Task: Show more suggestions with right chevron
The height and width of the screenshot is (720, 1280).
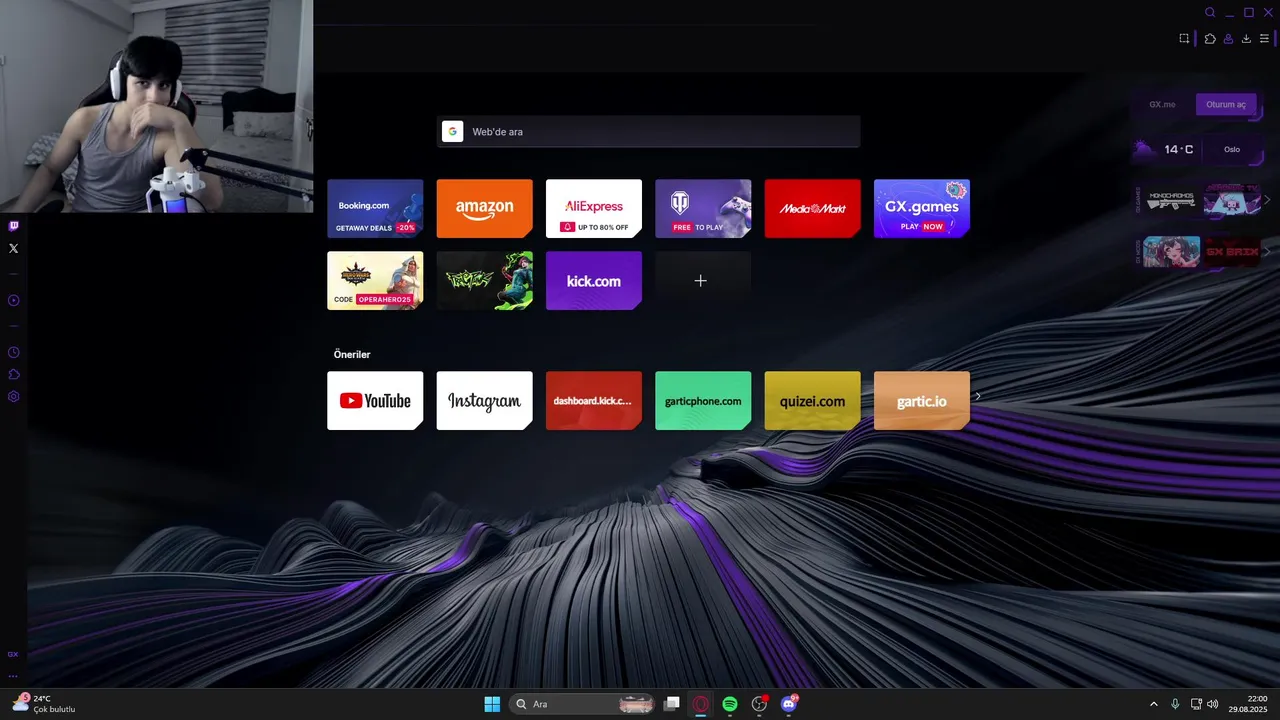Action: point(978,396)
